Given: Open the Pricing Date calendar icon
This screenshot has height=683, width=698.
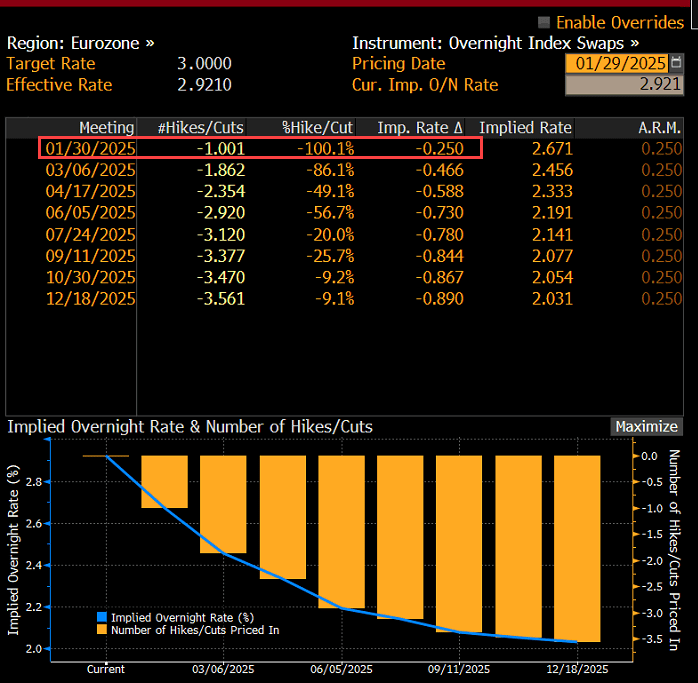Looking at the screenshot, I should coord(676,63).
